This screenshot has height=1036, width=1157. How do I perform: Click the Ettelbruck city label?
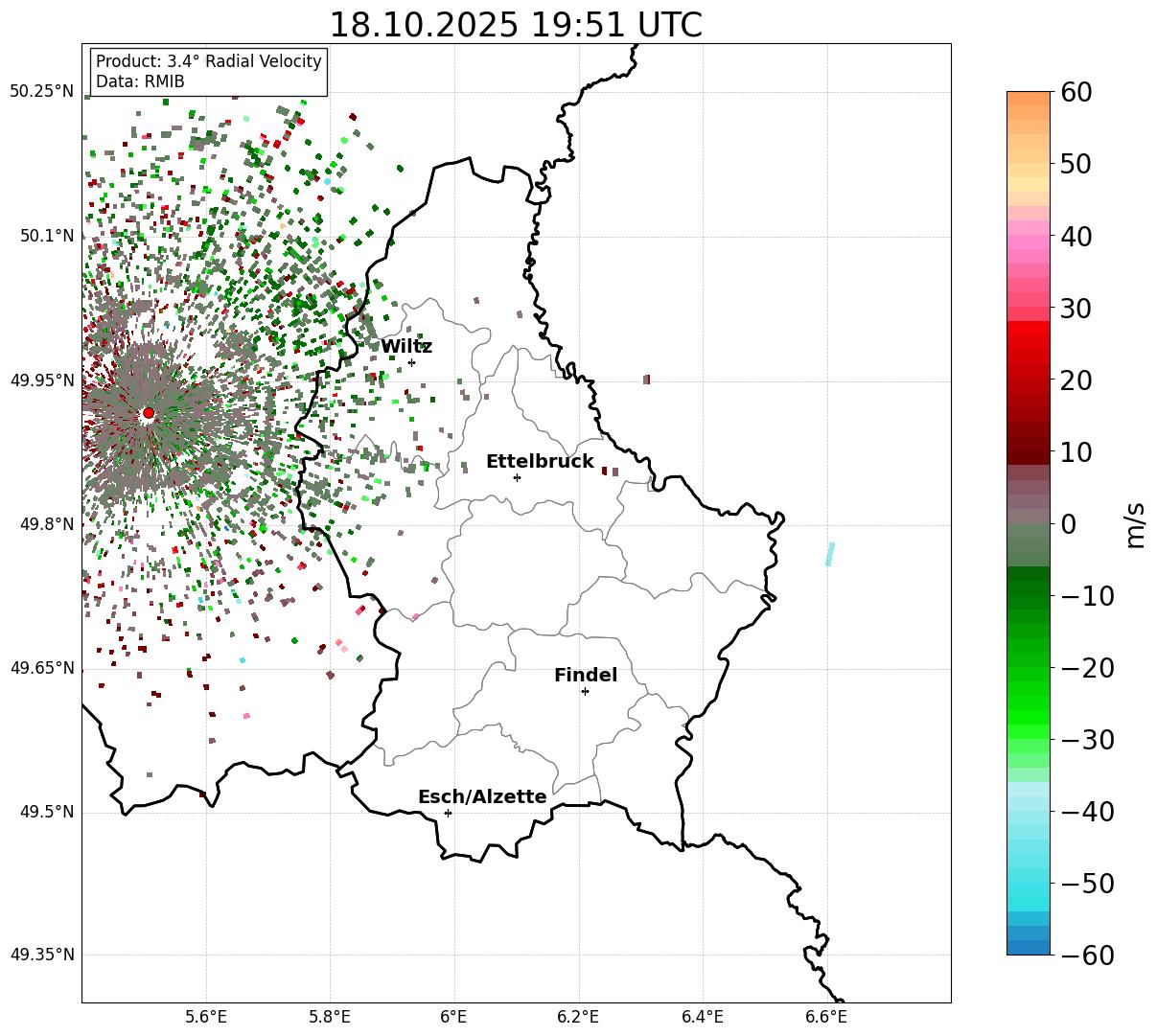pos(540,462)
